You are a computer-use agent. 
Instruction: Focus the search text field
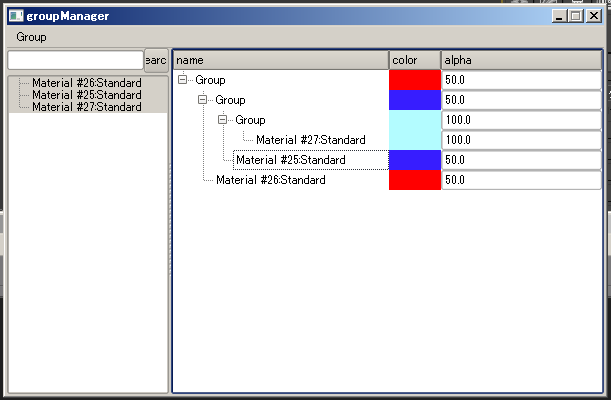(76, 60)
